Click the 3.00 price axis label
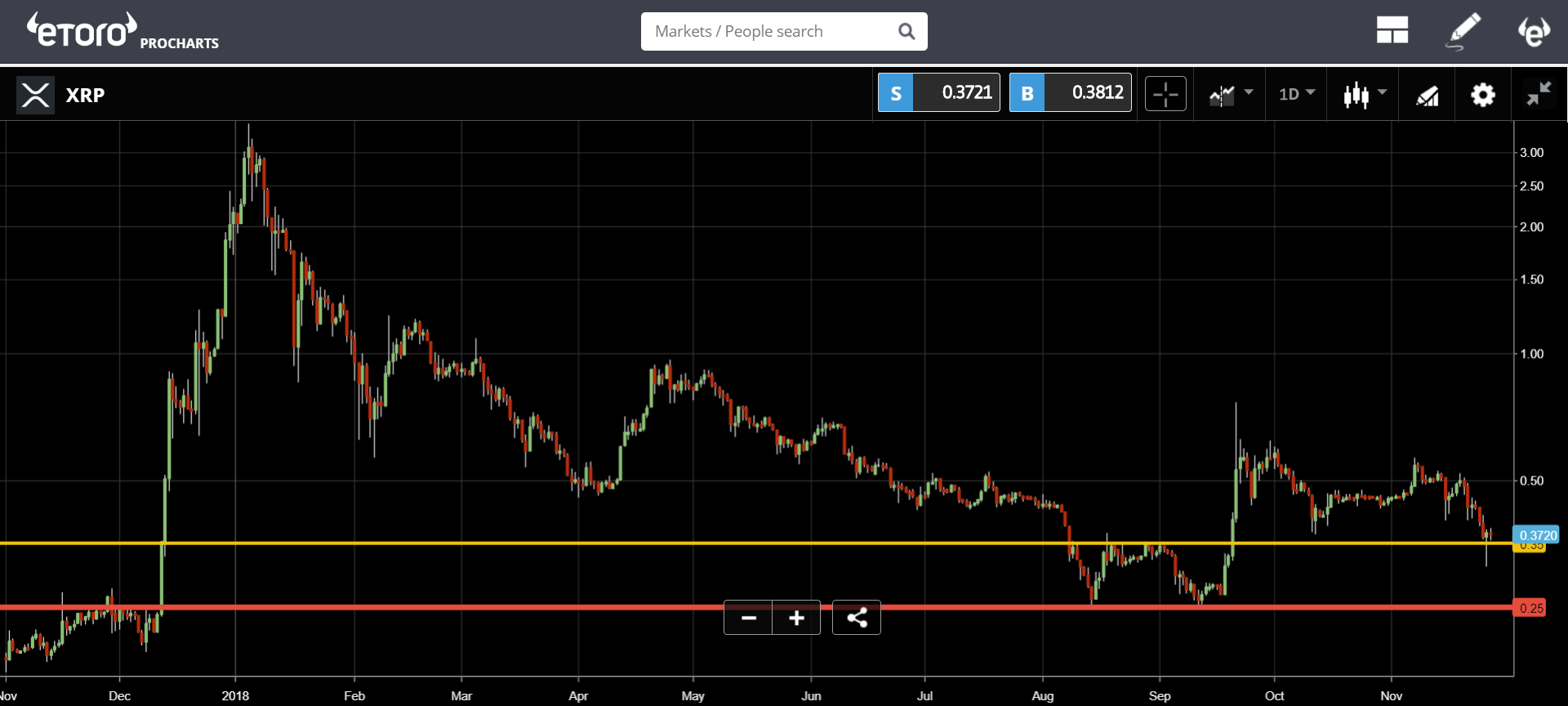This screenshot has height=706, width=1568. coord(1531,153)
